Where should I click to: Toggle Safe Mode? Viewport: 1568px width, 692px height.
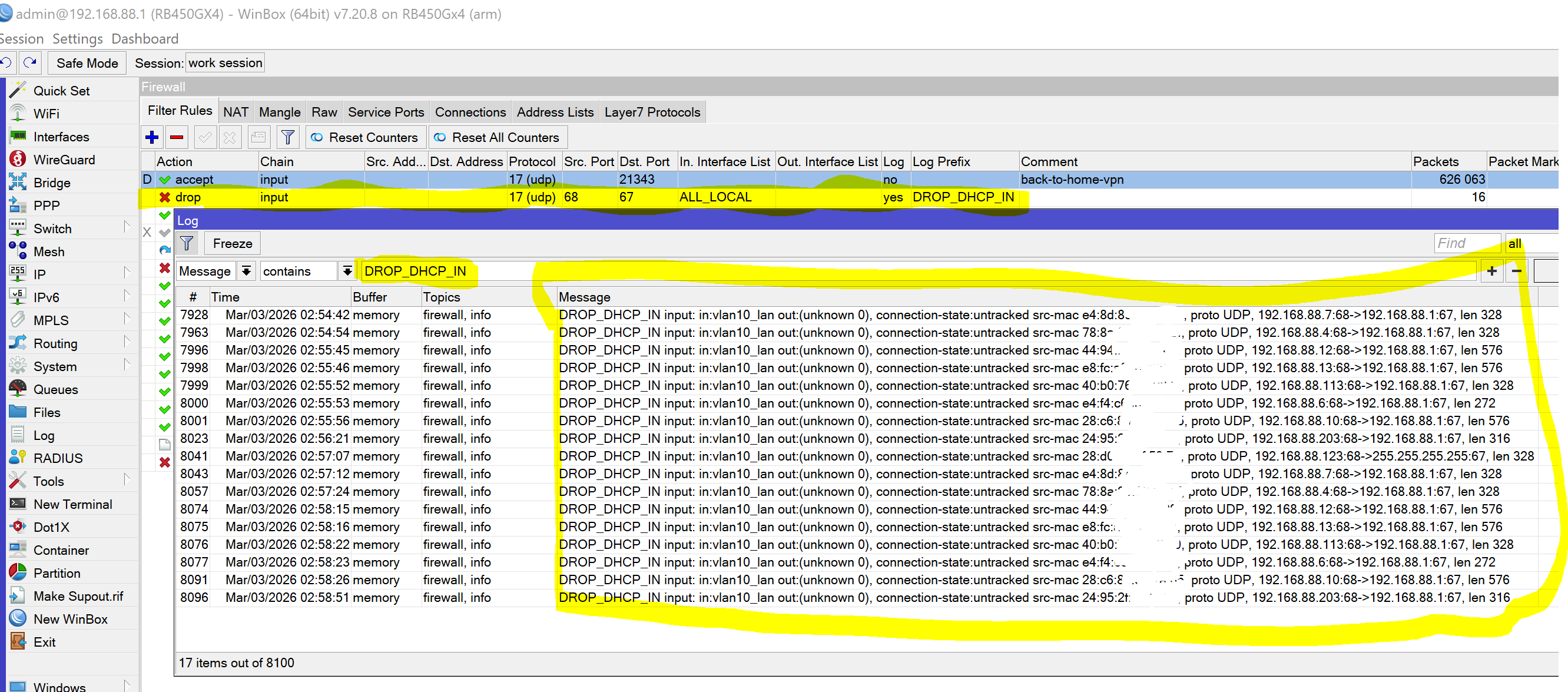[x=87, y=62]
